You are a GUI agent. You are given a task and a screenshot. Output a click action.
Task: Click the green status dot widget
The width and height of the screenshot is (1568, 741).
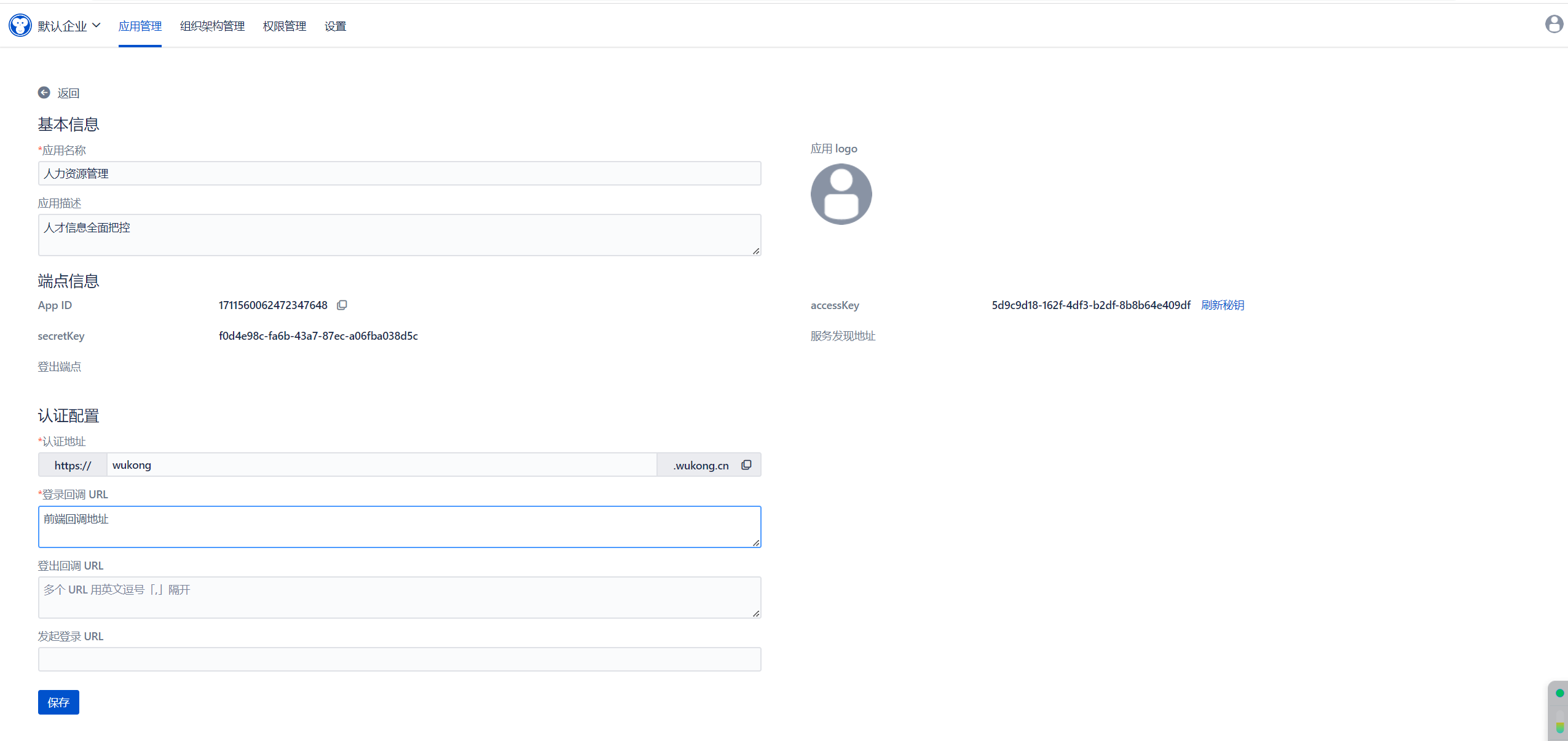(x=1559, y=693)
